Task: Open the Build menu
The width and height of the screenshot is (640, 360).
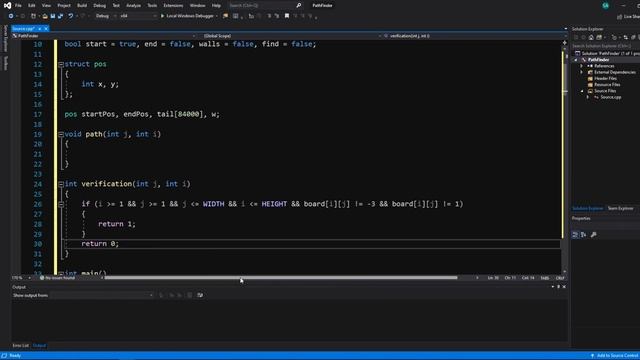Action: click(x=82, y=5)
